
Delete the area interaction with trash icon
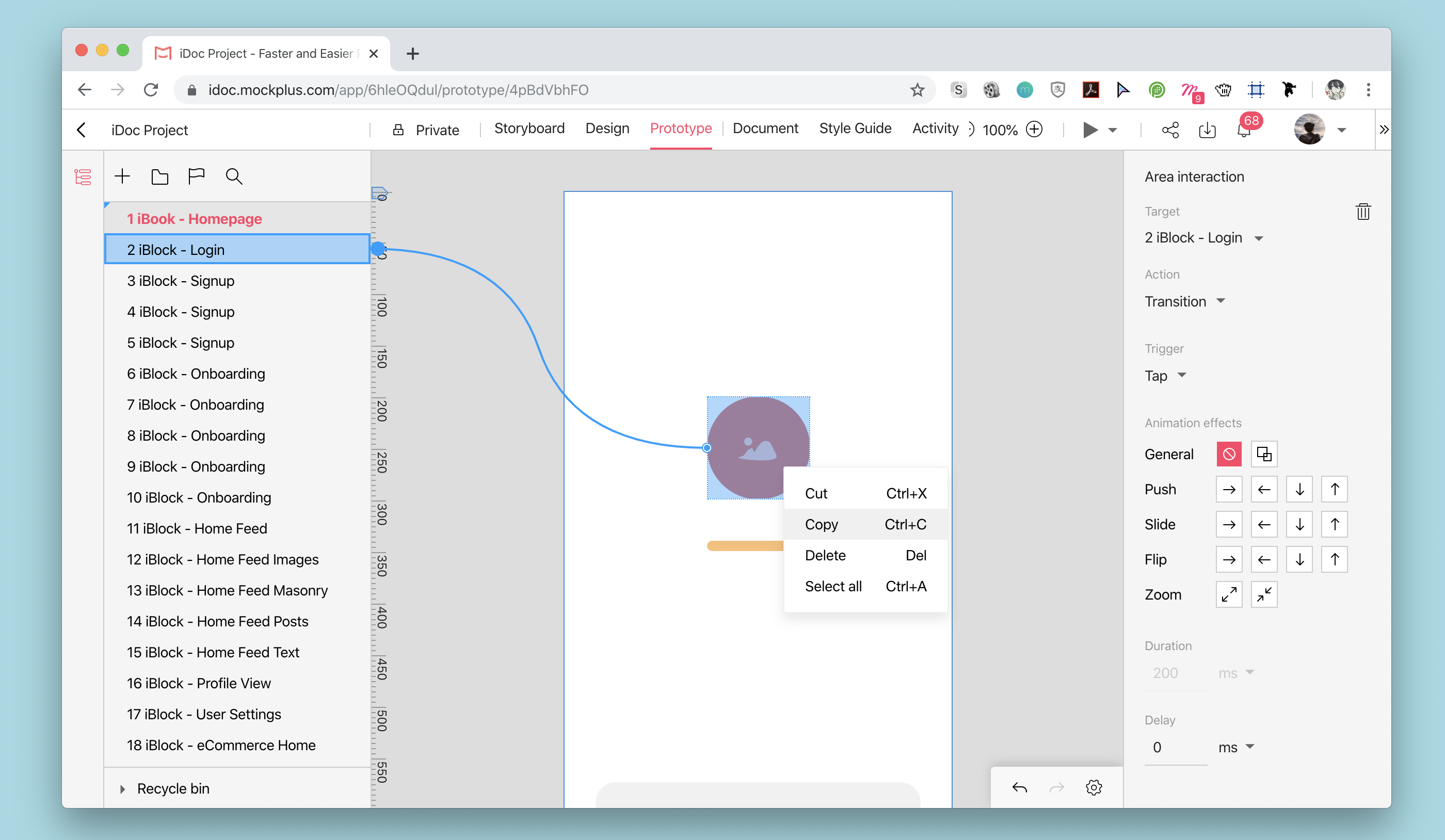1363,212
